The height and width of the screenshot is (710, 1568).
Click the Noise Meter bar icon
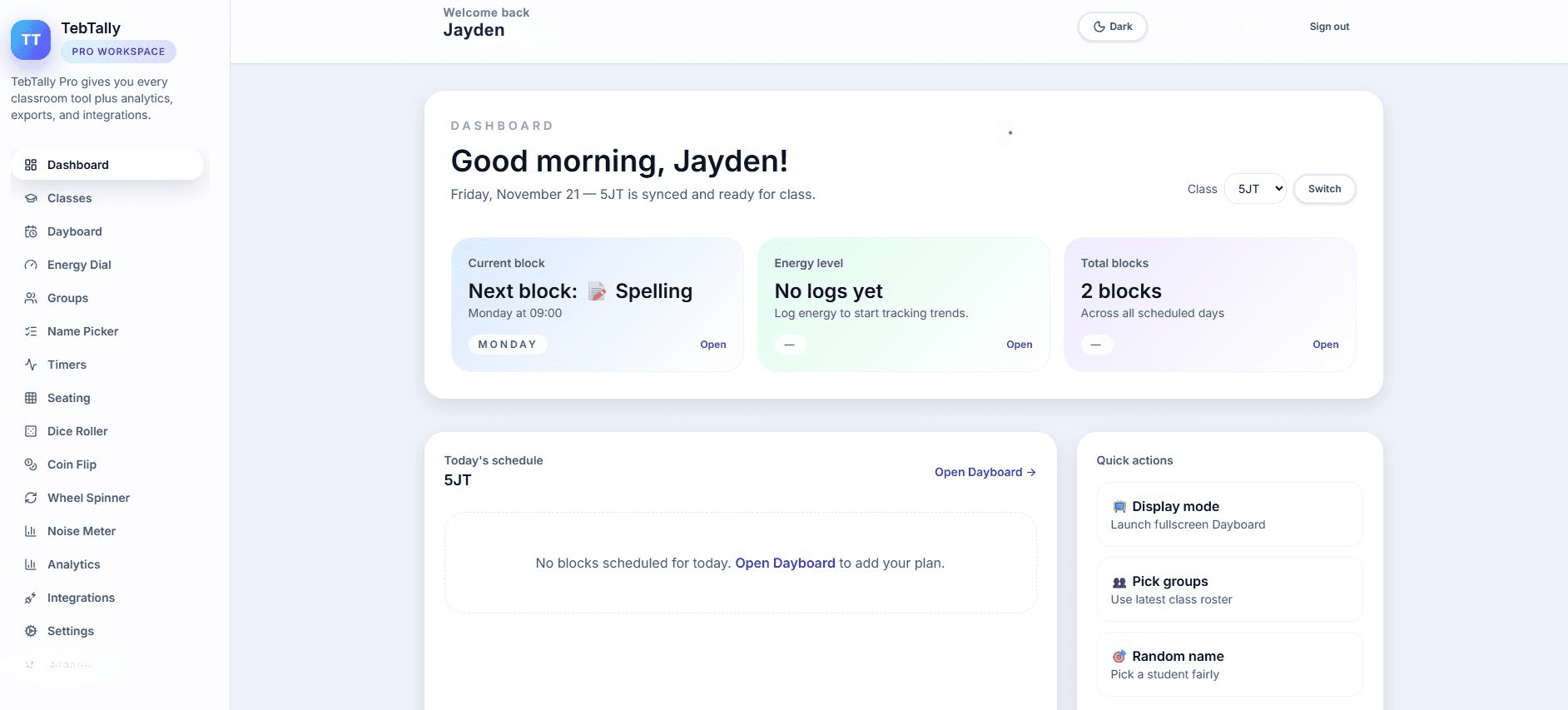31,531
